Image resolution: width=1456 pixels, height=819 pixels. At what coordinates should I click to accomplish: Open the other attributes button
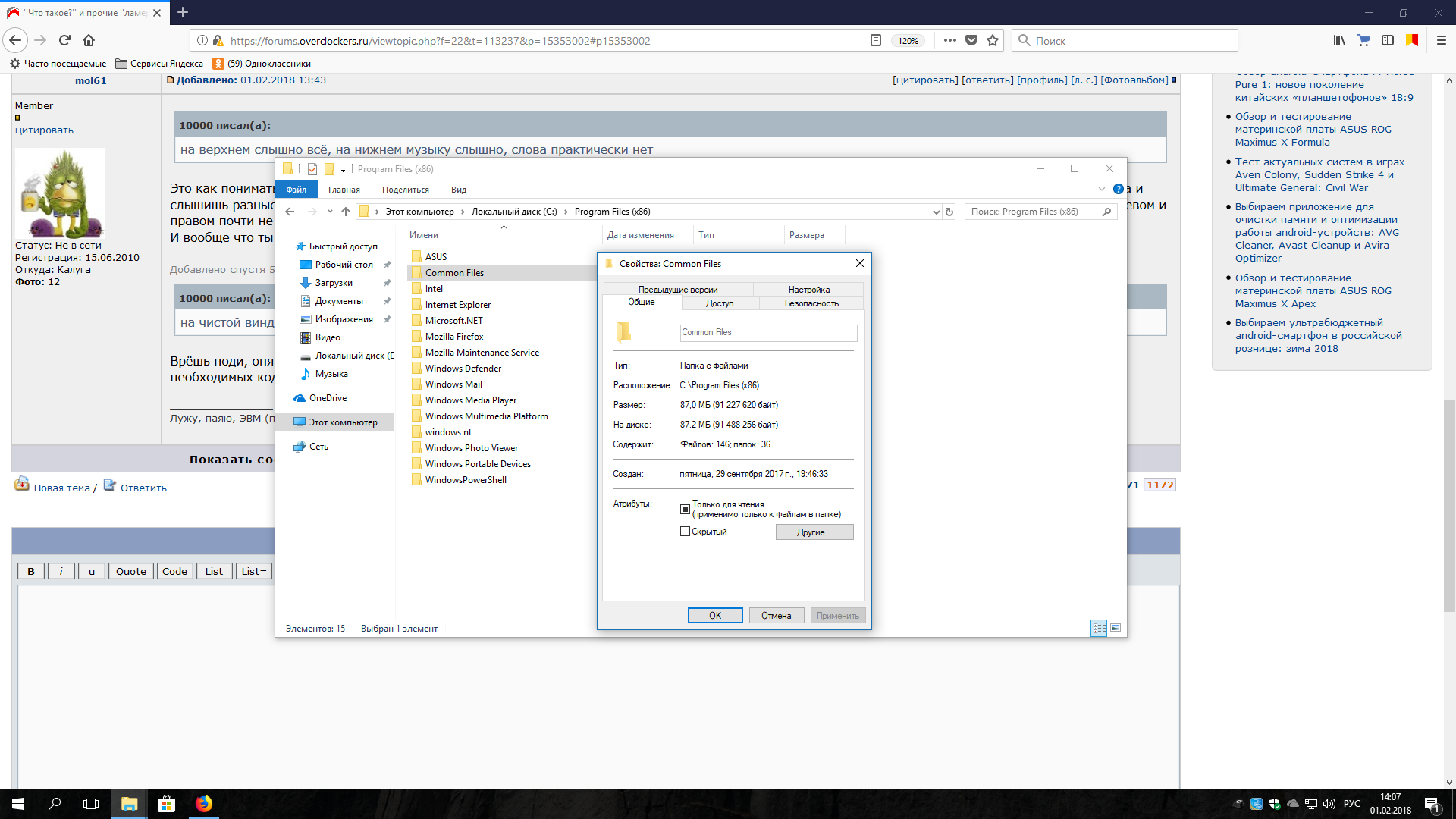coord(814,532)
